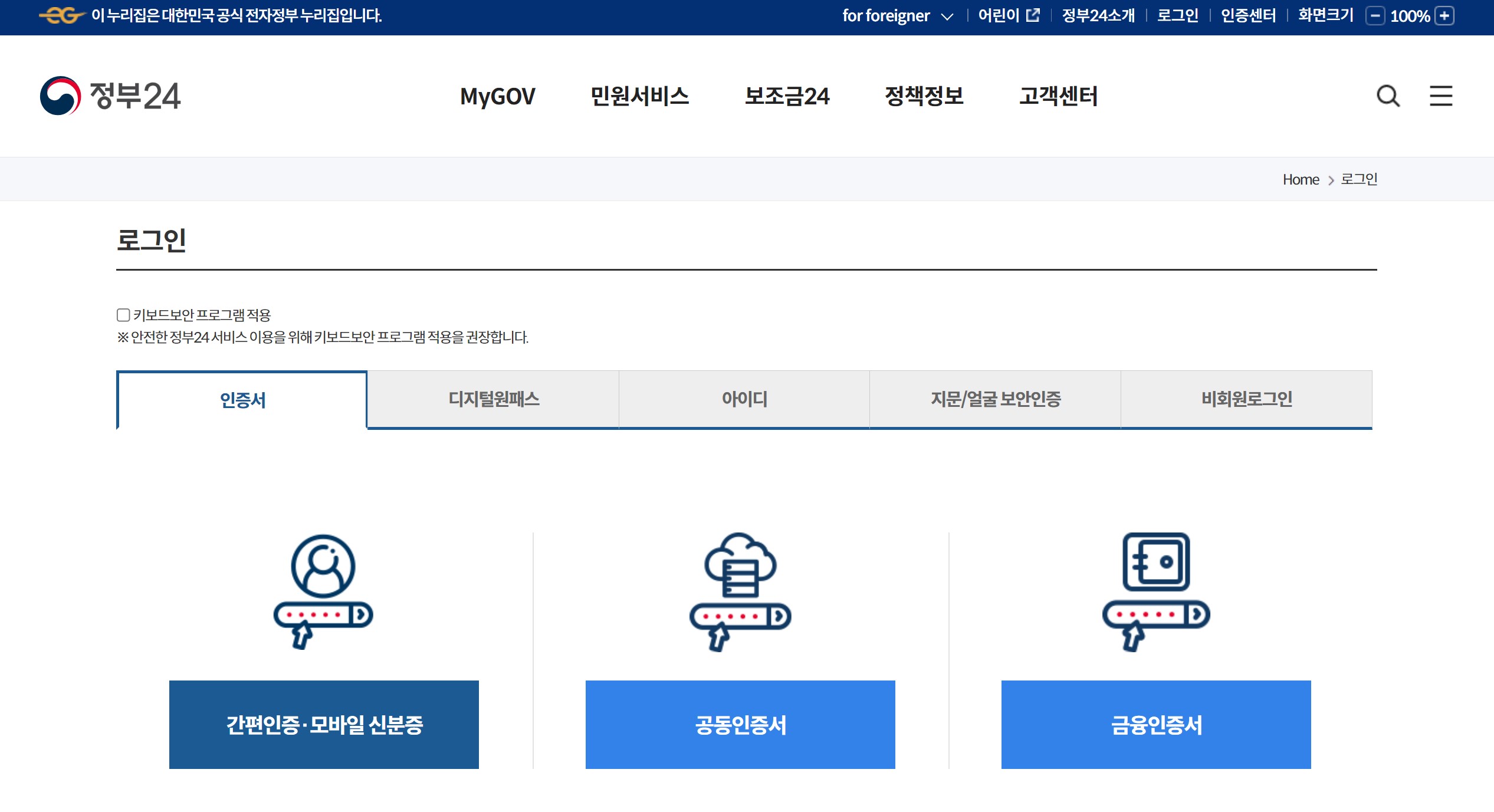
Task: Open 민원서비스 navigation menu
Action: click(639, 96)
